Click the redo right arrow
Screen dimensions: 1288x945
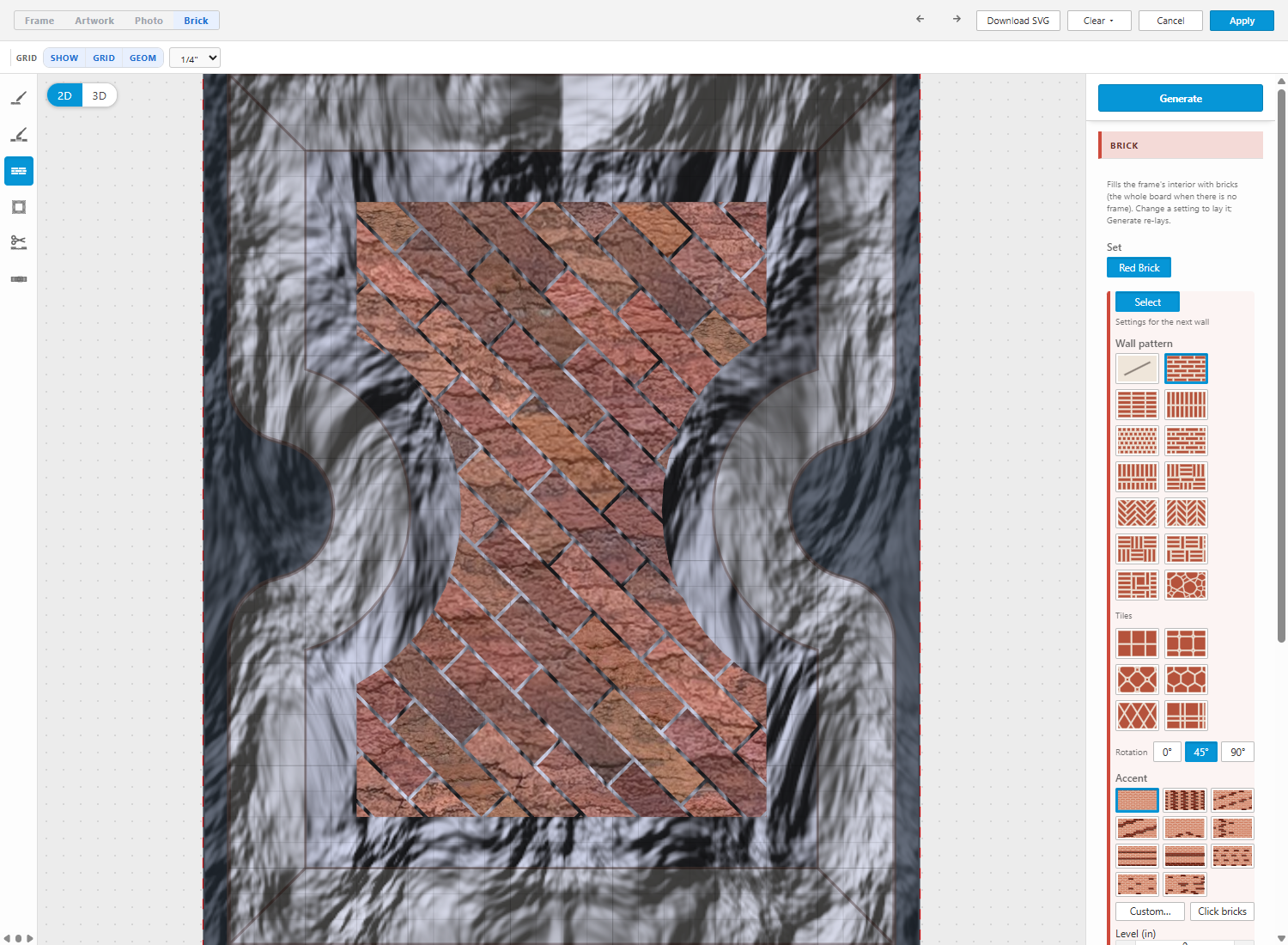(x=957, y=19)
